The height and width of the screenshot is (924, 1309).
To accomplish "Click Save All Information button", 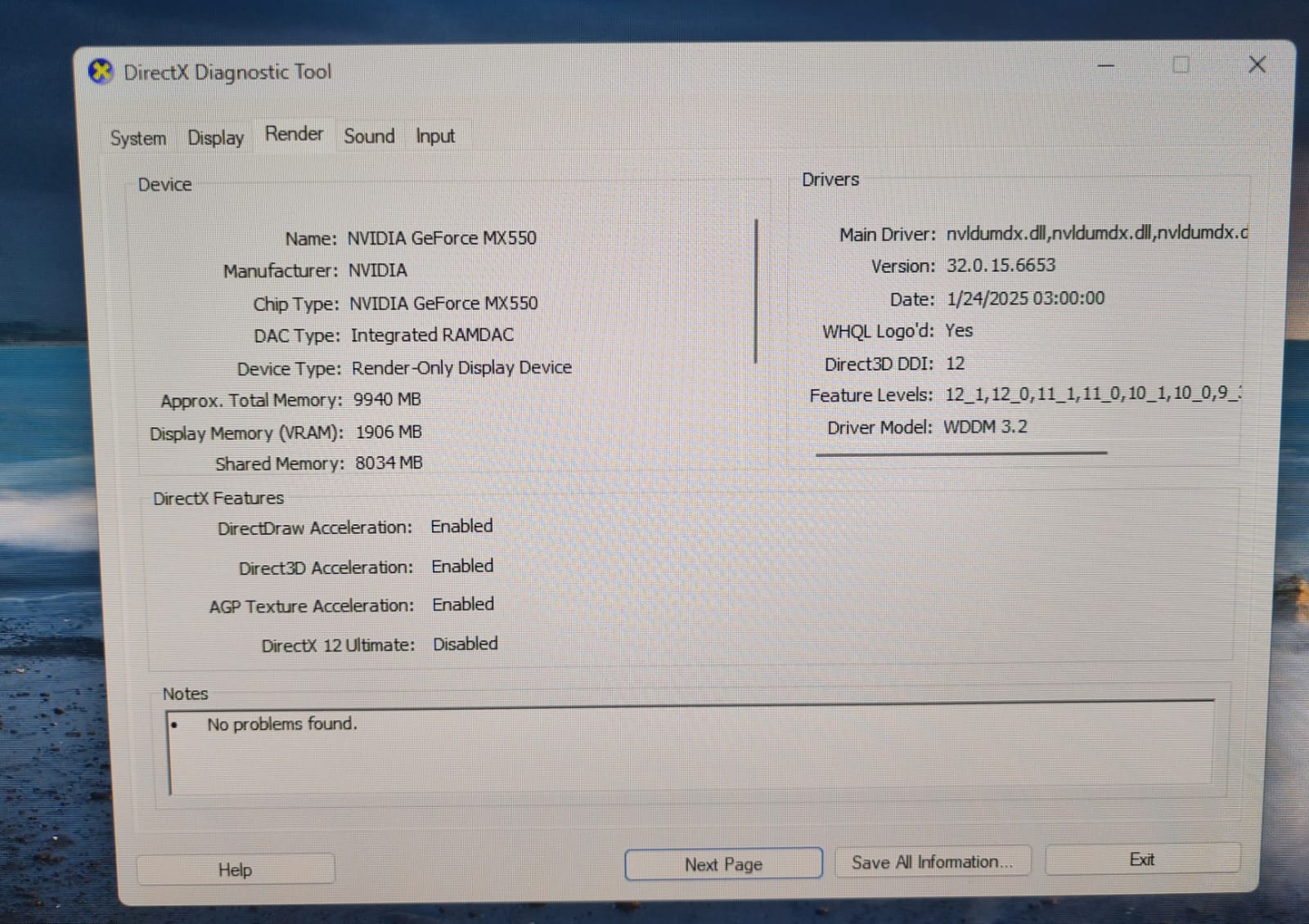I will [933, 862].
